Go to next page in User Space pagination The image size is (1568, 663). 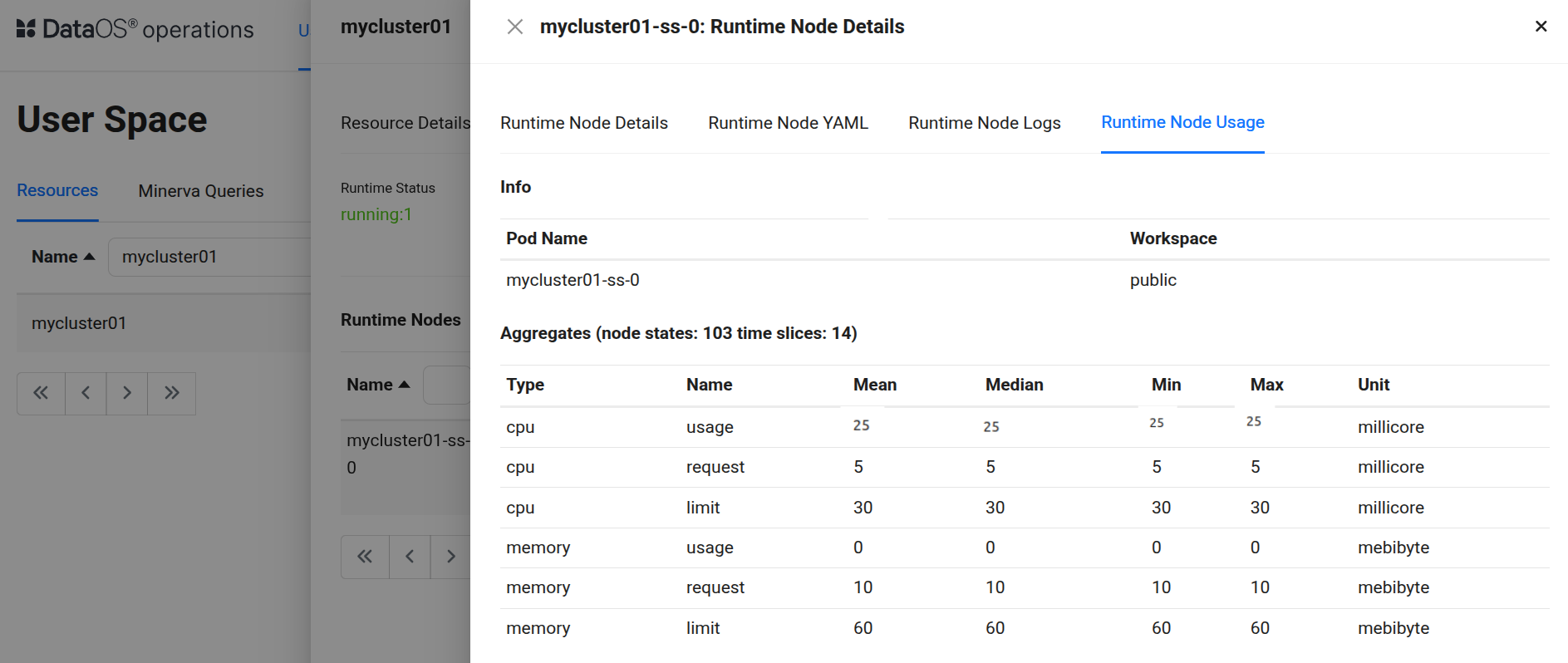[127, 393]
